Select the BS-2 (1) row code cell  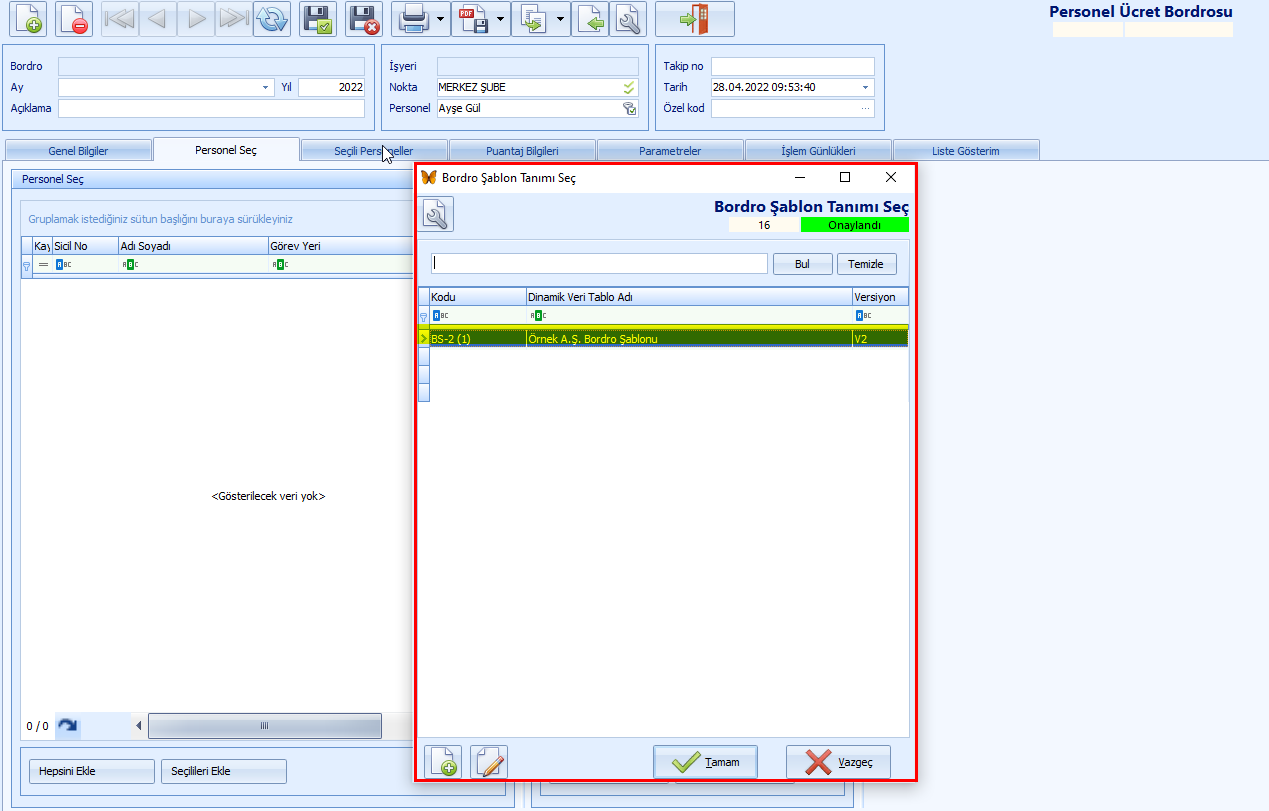(477, 339)
